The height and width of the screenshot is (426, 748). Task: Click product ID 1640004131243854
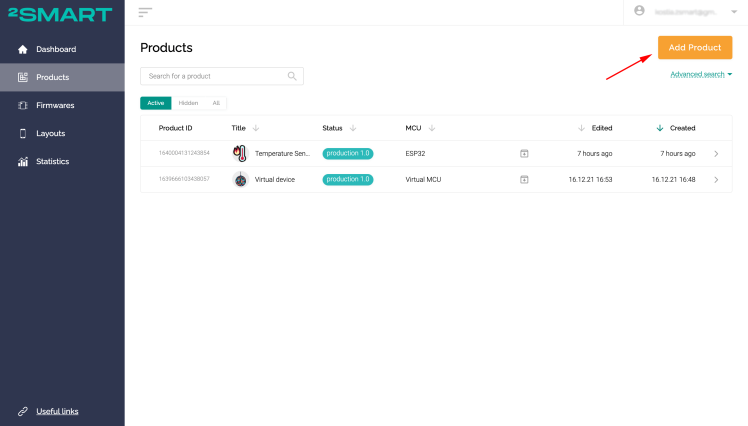coord(184,153)
